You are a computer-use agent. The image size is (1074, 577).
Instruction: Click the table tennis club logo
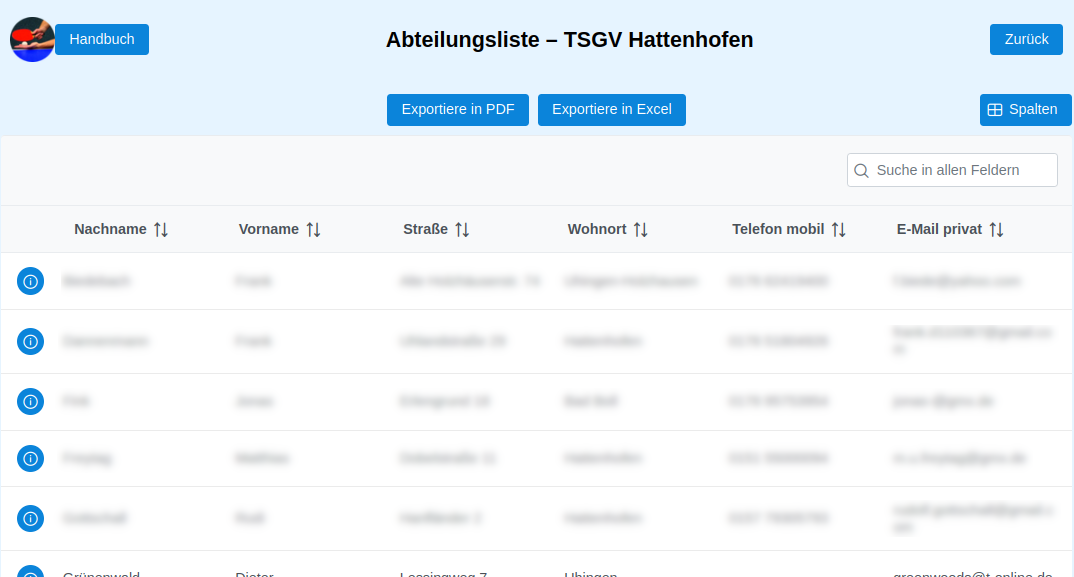(32, 39)
